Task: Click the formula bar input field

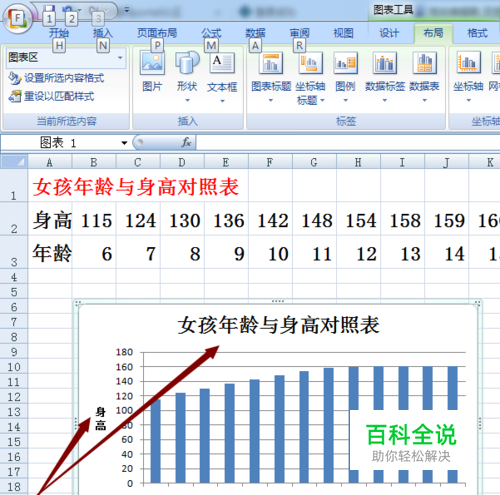Action: [x=348, y=143]
